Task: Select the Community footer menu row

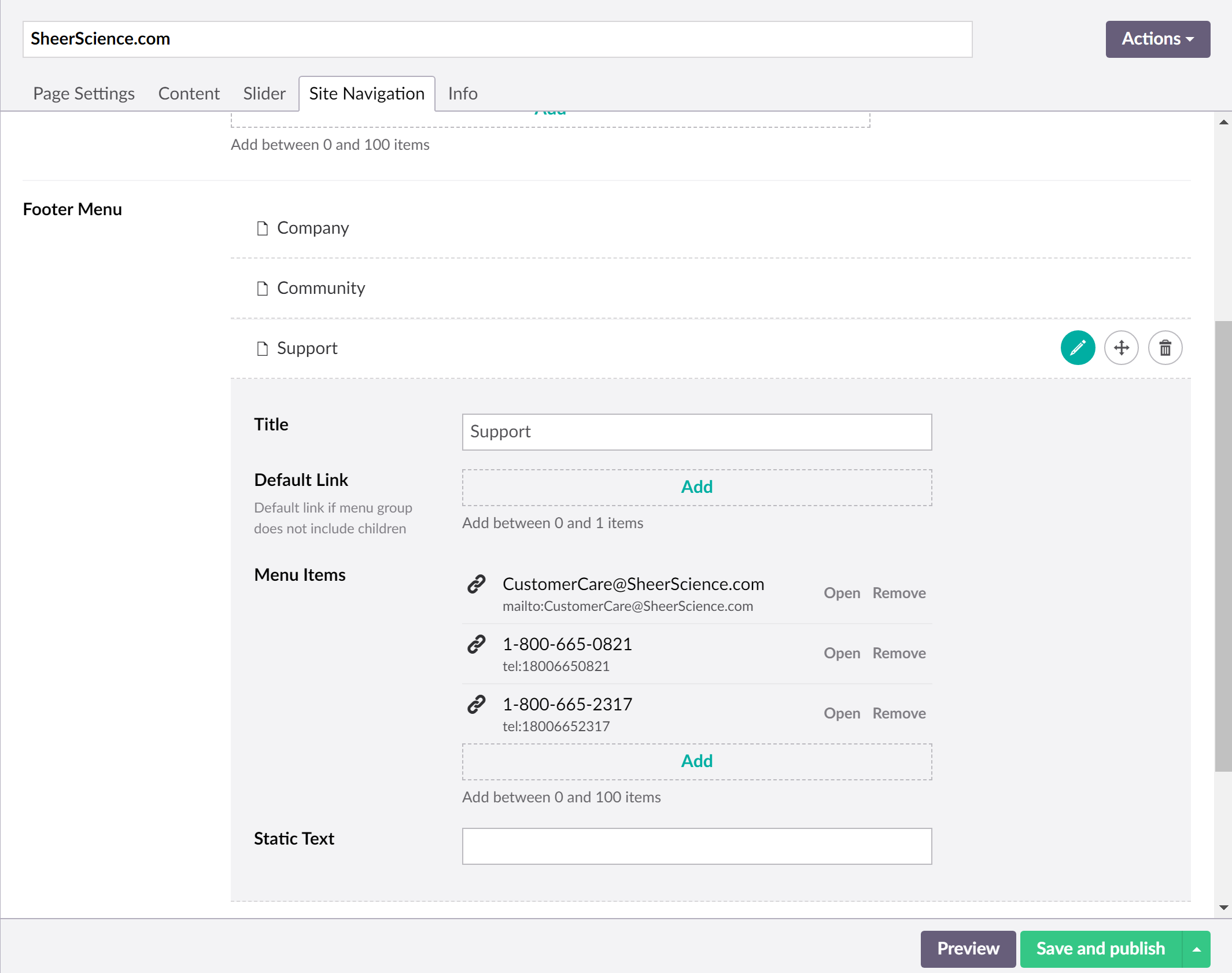Action: click(x=710, y=289)
